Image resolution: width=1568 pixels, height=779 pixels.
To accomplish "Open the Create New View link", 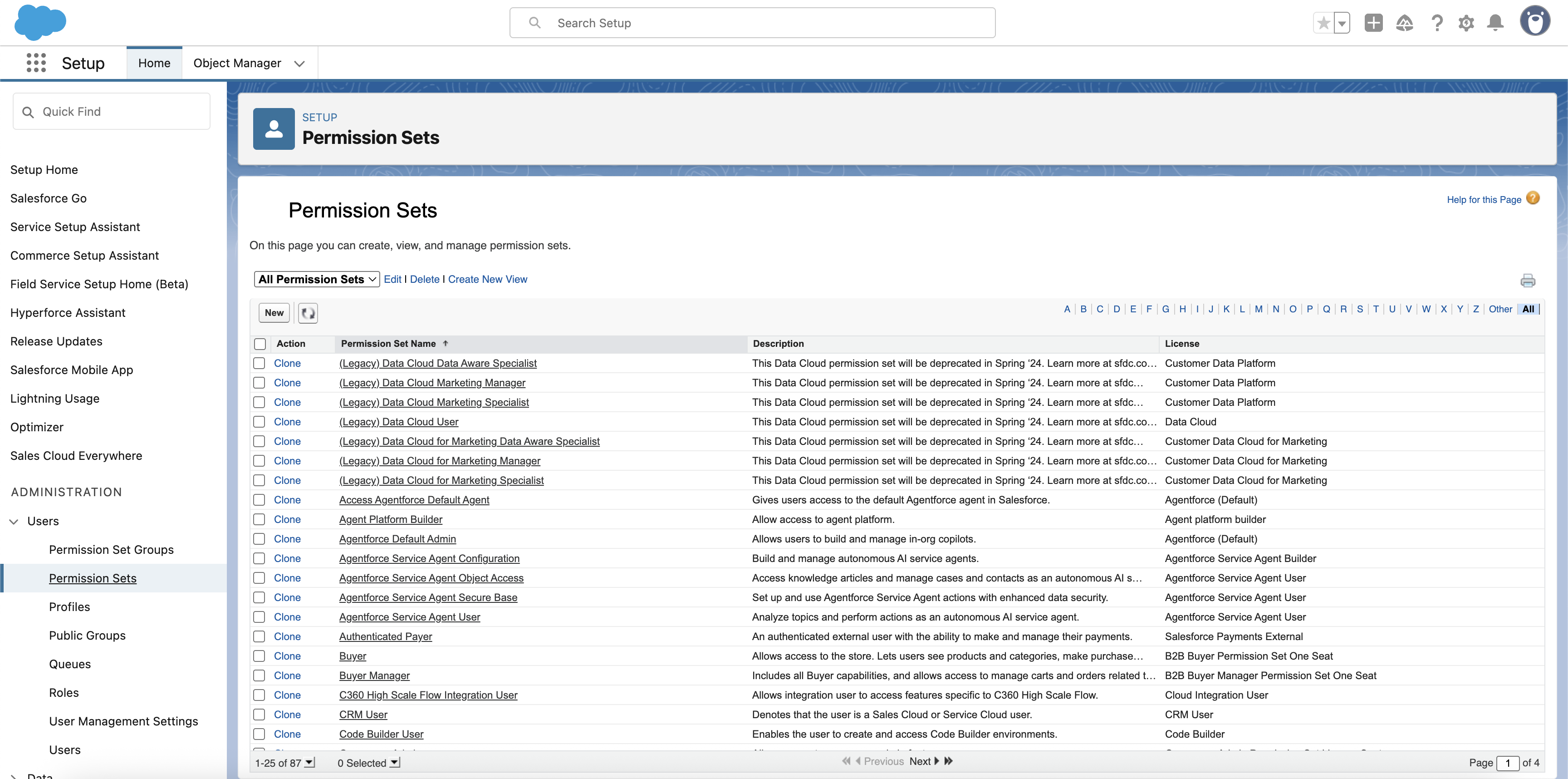I will (x=487, y=279).
